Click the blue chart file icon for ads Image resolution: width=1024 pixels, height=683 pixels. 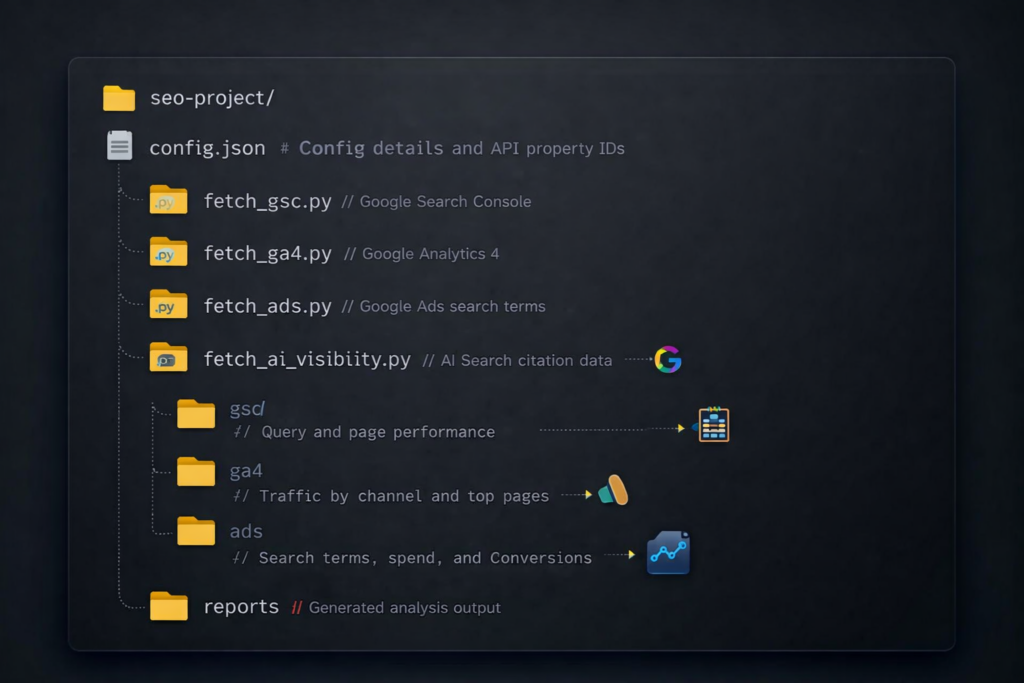(x=667, y=552)
